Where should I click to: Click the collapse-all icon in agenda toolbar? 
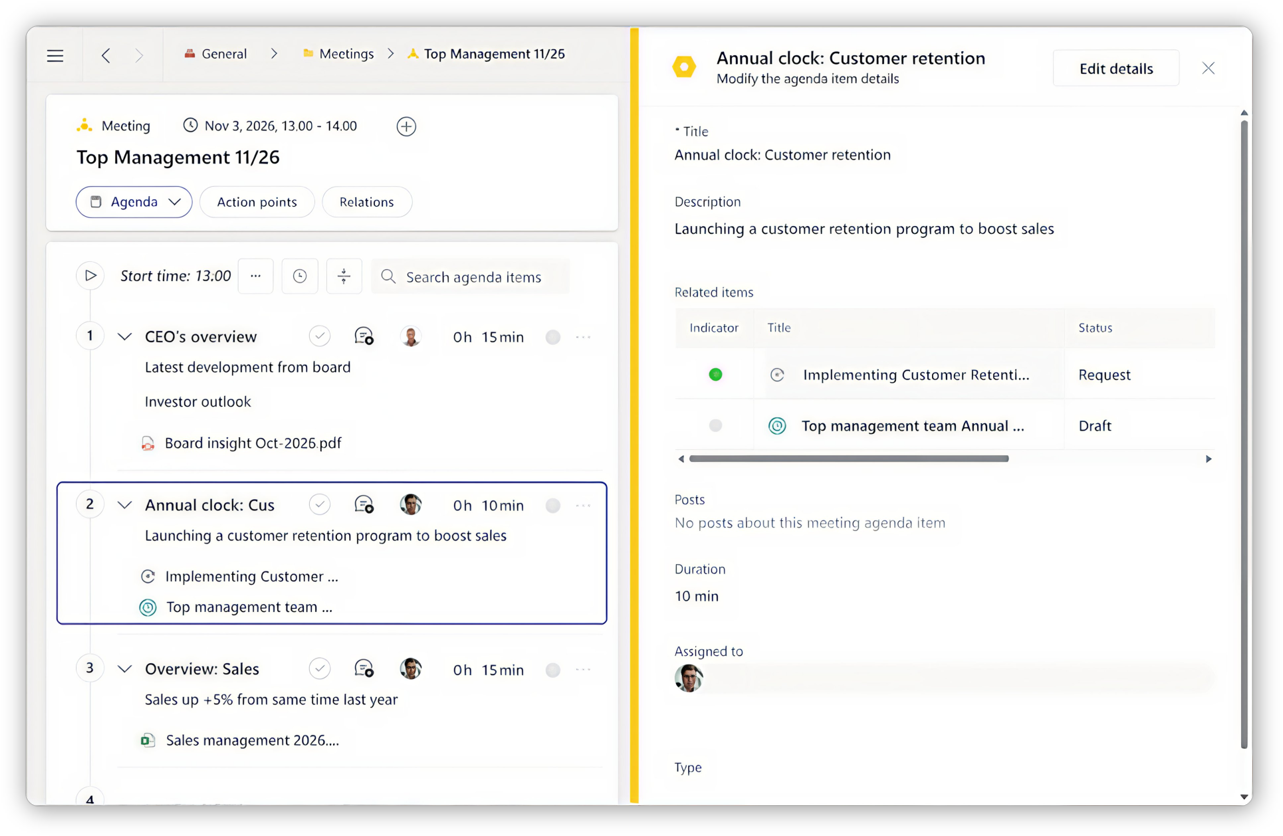click(x=344, y=277)
